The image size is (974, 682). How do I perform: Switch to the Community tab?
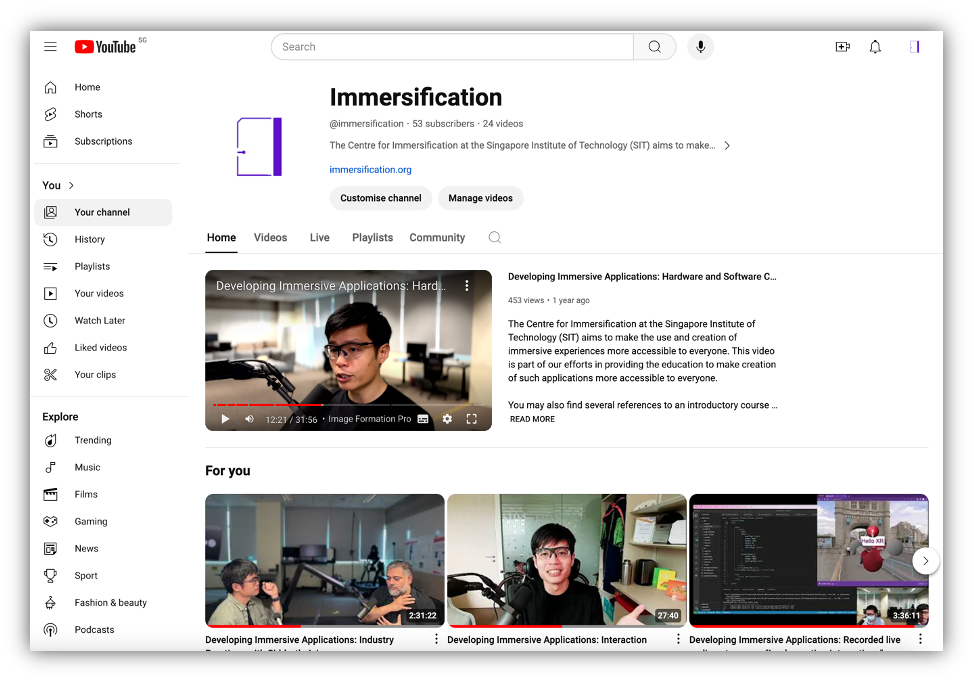437,238
